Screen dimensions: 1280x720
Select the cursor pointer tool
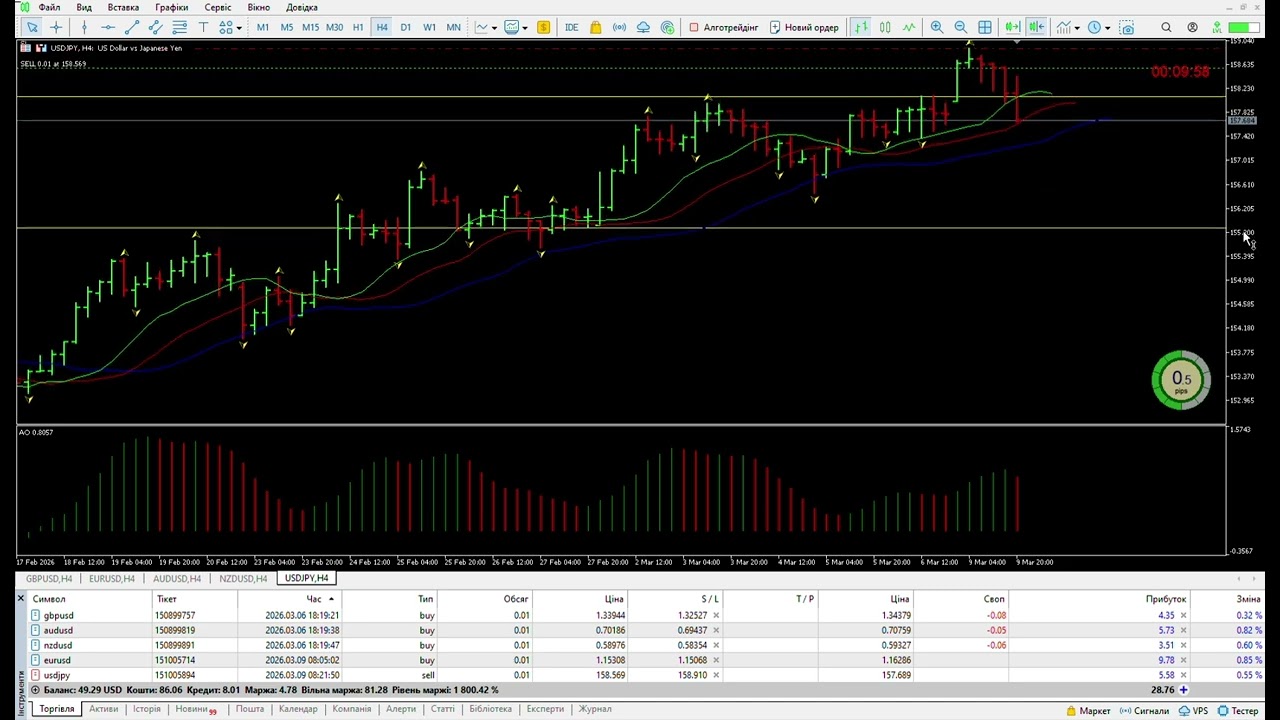32,27
